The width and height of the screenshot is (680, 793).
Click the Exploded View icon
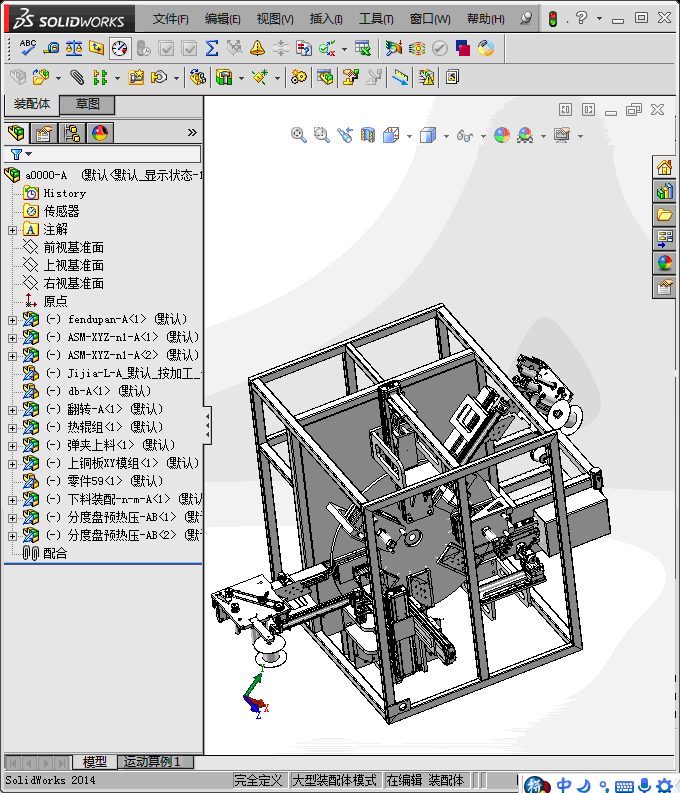pyautogui.click(x=350, y=77)
